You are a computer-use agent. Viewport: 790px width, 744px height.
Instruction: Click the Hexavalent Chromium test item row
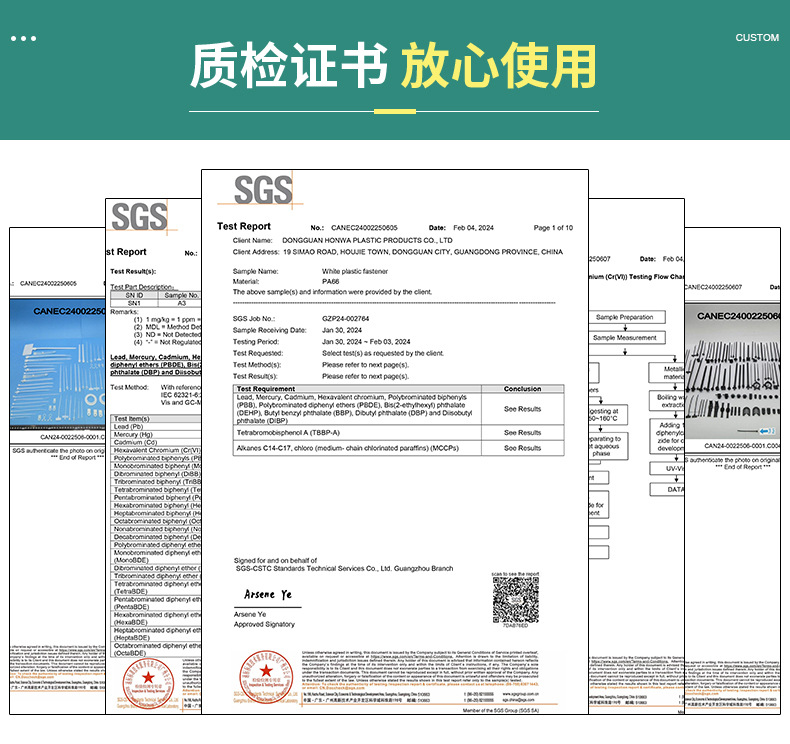156,450
